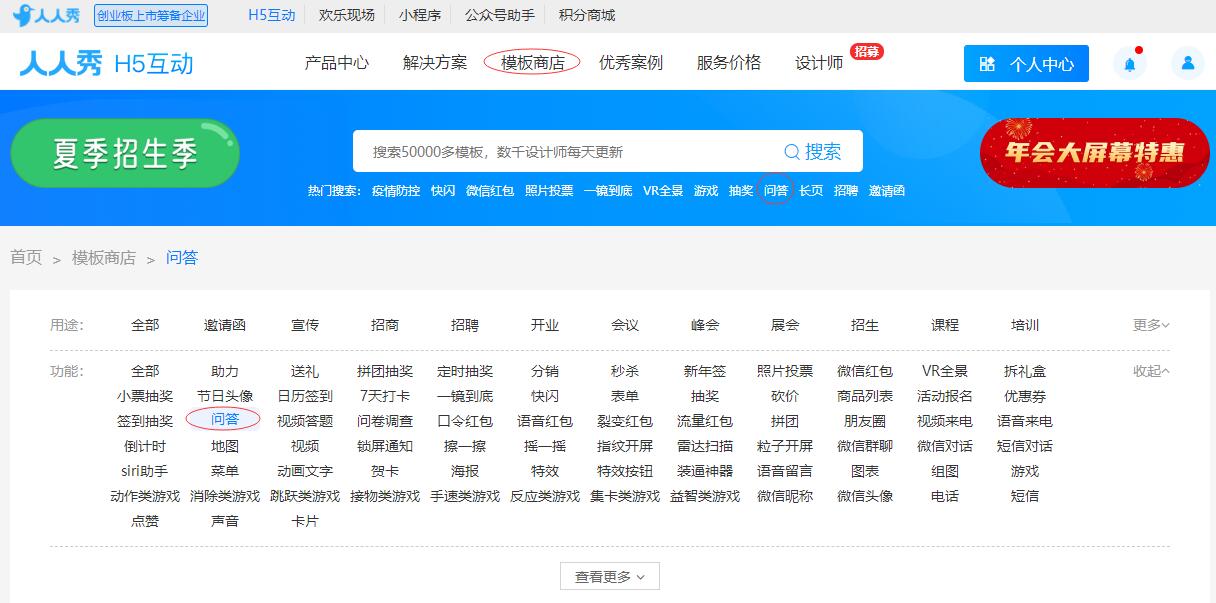Collapse the 功能 list via 收起
This screenshot has height=603, width=1216.
pos(1151,371)
